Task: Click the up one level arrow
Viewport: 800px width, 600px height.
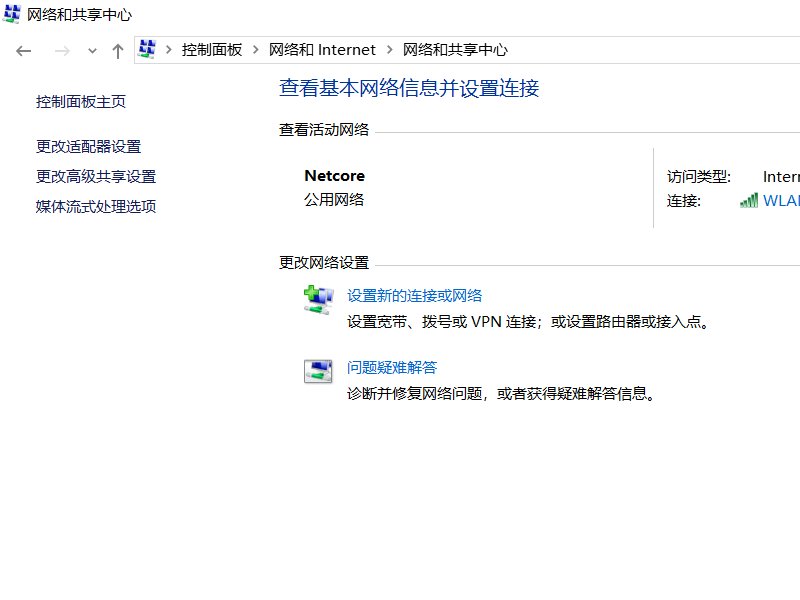Action: (x=117, y=49)
